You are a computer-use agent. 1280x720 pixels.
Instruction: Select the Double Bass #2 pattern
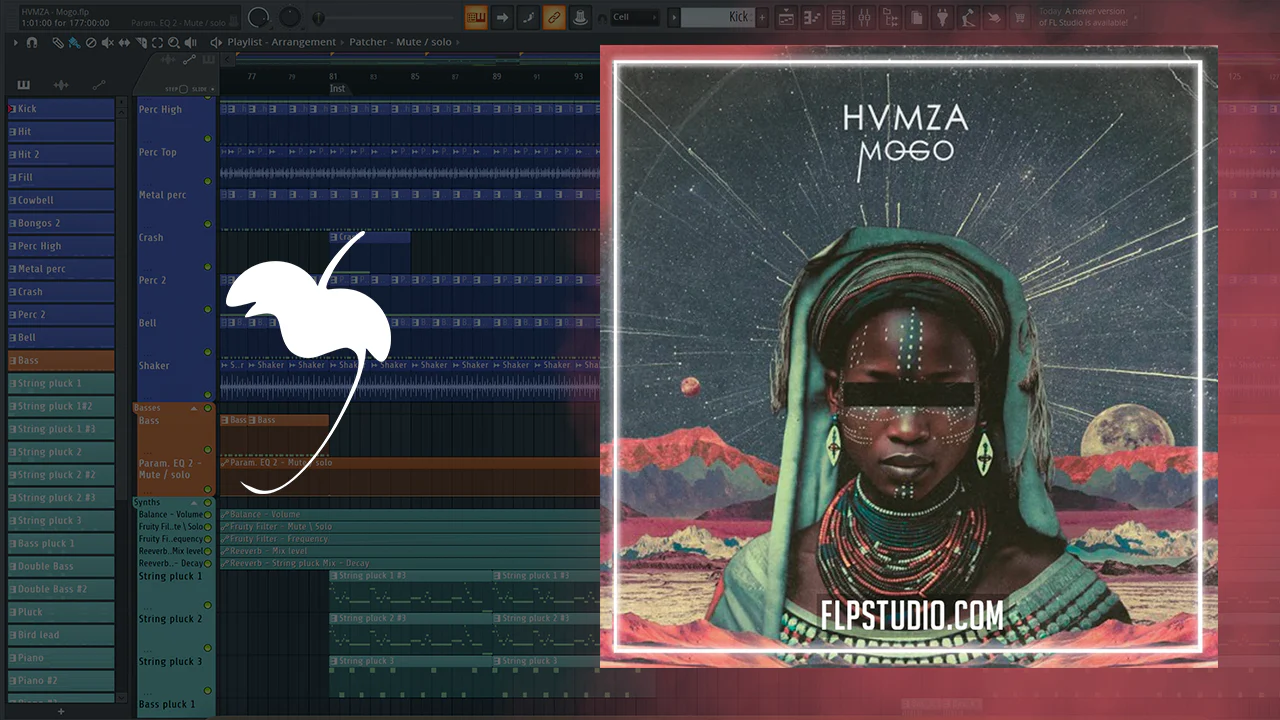click(x=61, y=589)
